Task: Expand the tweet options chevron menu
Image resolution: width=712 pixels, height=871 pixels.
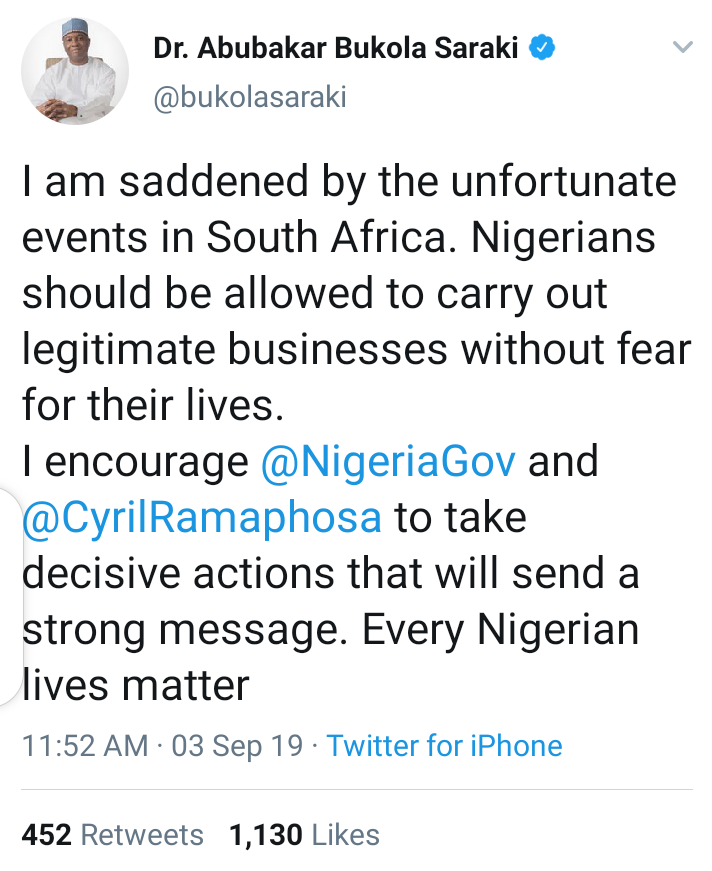Action: click(x=683, y=47)
